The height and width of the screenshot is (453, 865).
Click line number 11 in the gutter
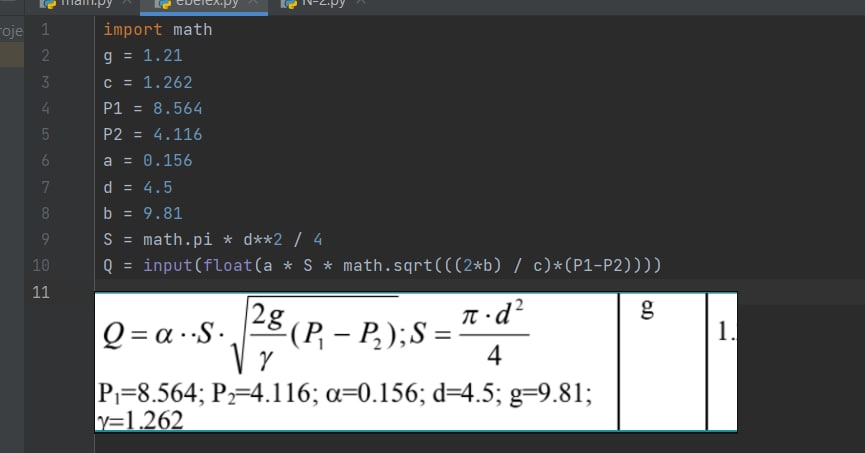pos(41,292)
